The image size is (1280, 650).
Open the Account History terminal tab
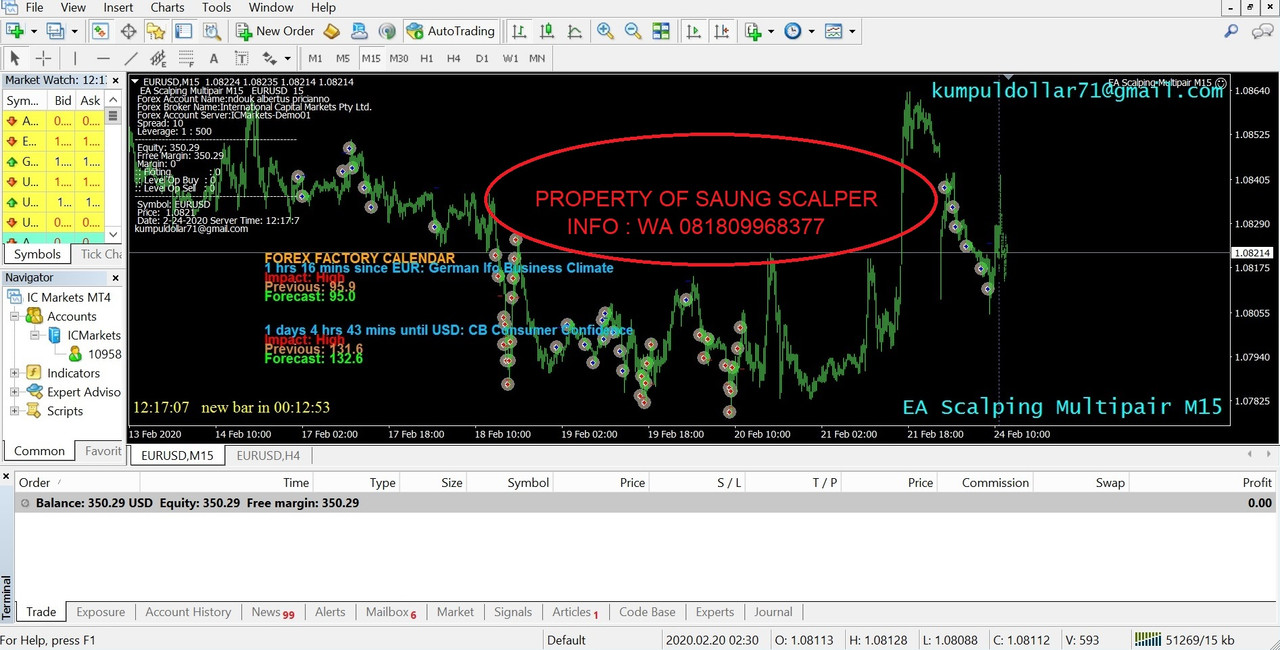coord(188,612)
